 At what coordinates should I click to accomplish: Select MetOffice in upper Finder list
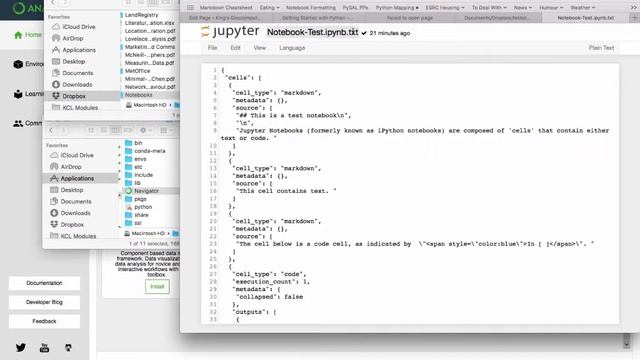click(137, 71)
